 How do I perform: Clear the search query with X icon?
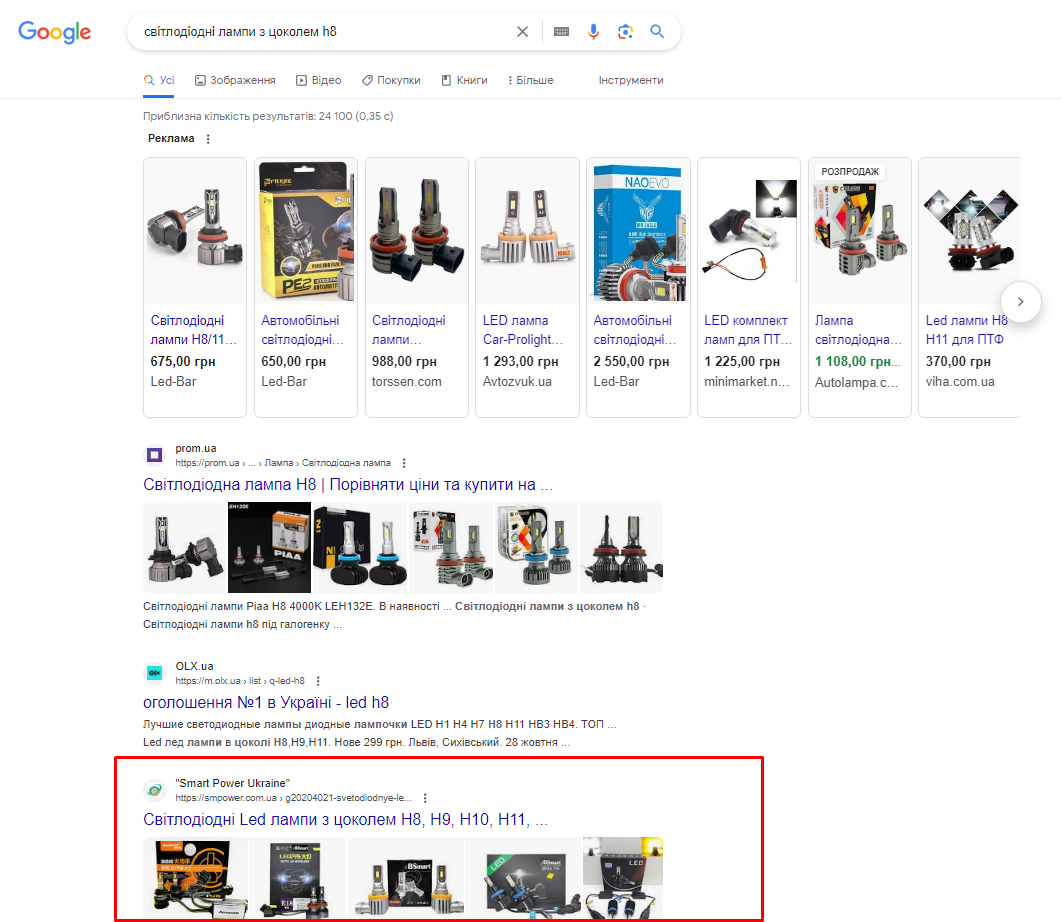point(522,31)
